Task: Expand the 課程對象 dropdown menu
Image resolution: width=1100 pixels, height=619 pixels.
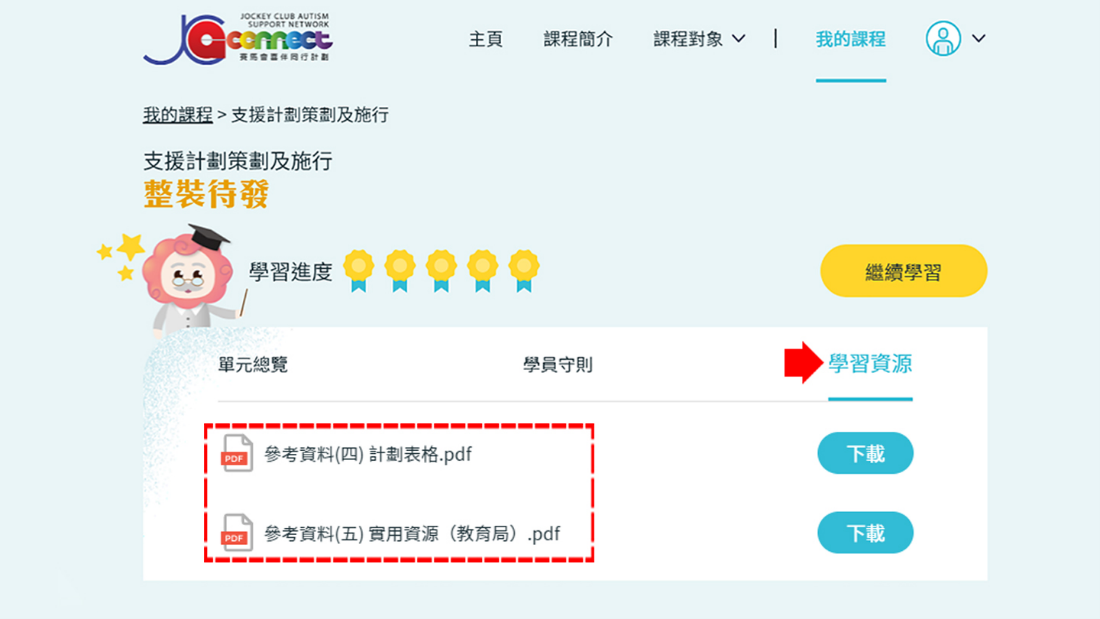Action: click(x=699, y=39)
